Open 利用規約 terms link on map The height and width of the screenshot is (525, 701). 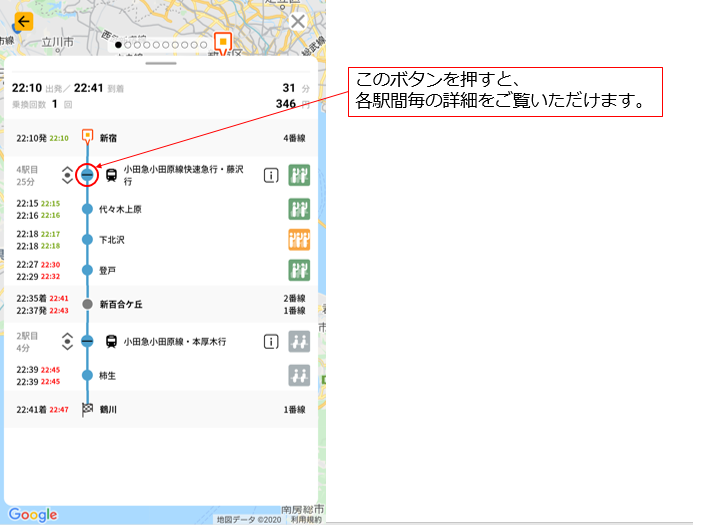click(306, 520)
